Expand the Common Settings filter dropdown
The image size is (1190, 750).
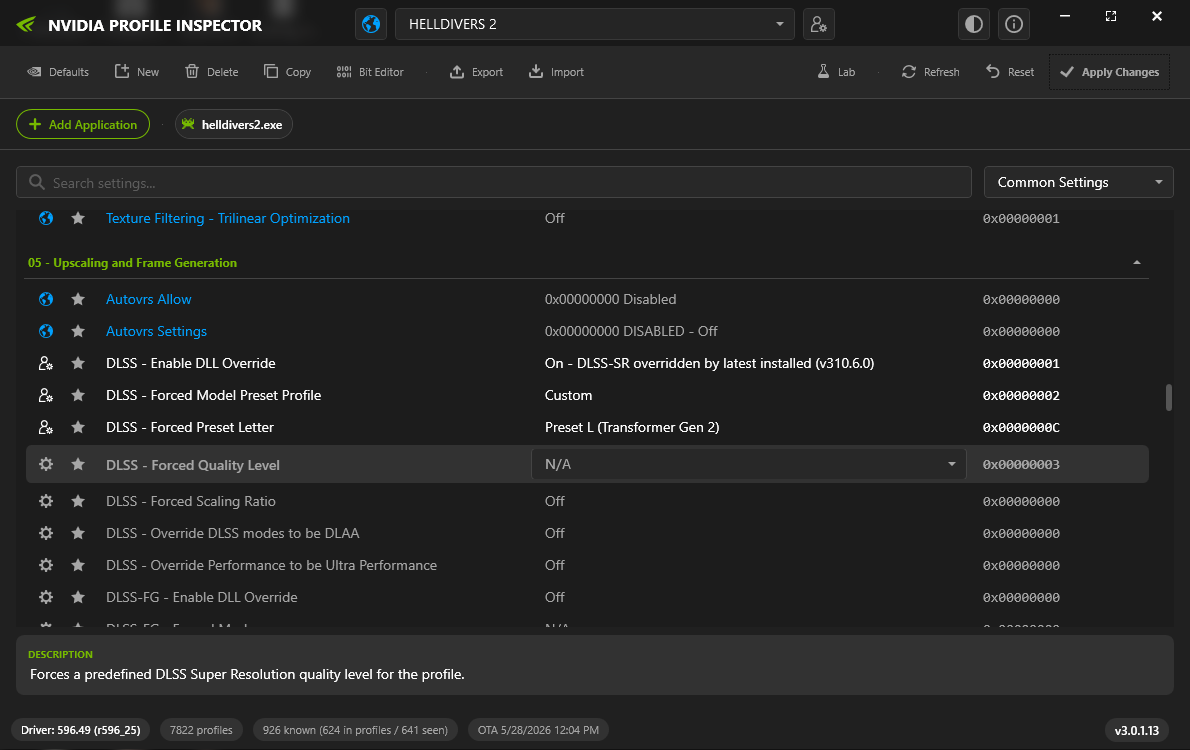pyautogui.click(x=1078, y=182)
